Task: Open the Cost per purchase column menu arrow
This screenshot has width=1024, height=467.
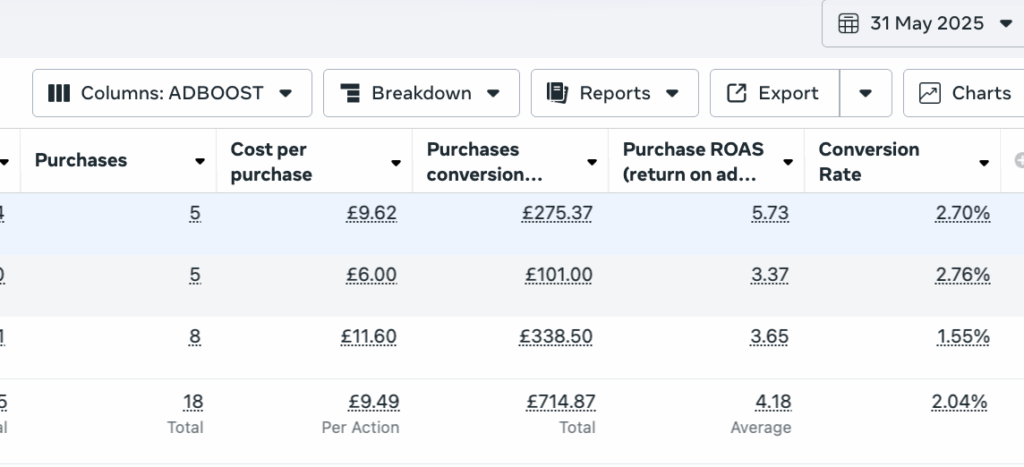Action: pyautogui.click(x=397, y=162)
